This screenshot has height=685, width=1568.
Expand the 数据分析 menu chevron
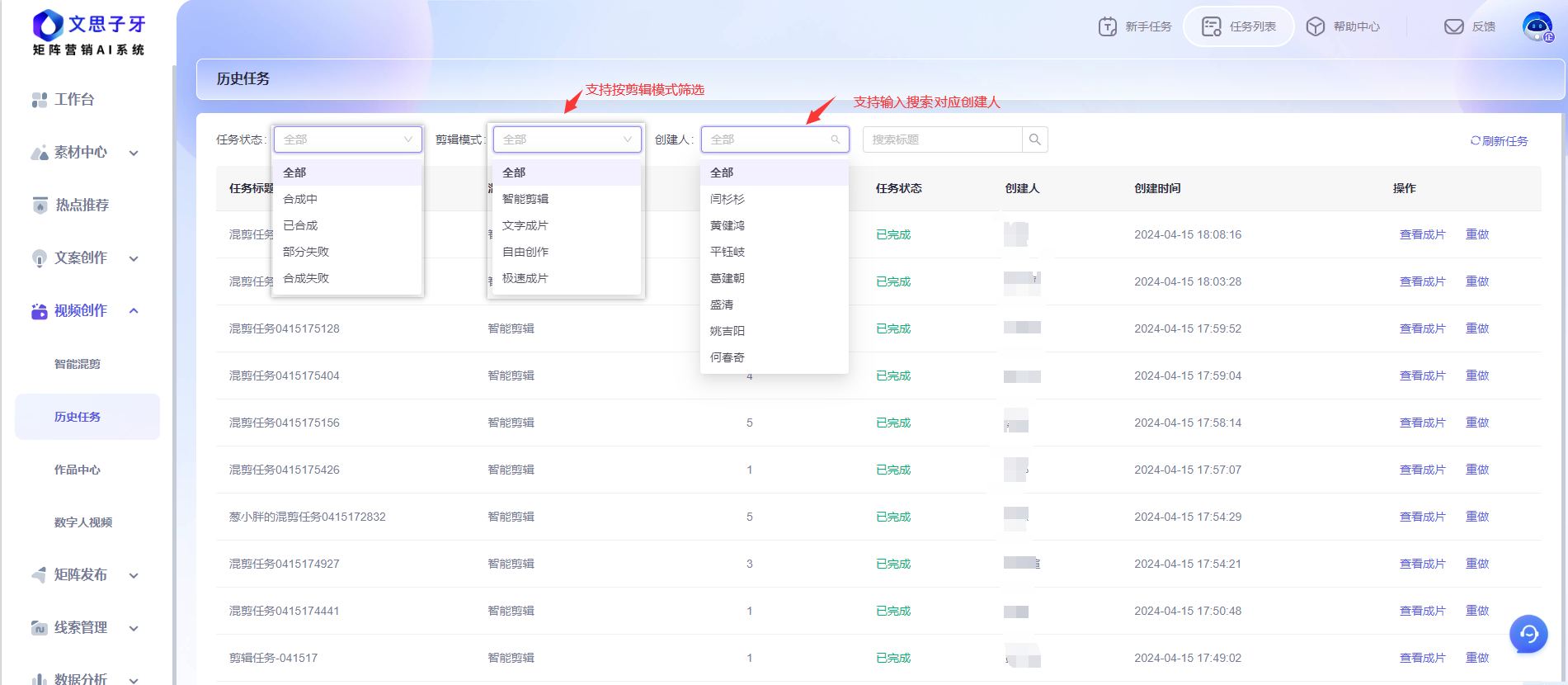coord(134,680)
